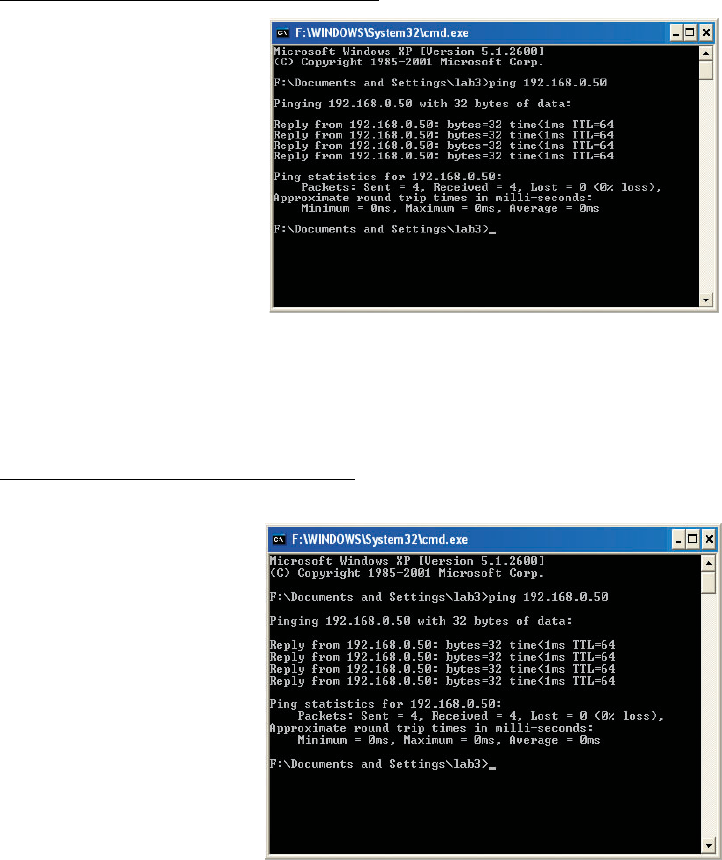Maximize the upper cmd.exe window
This screenshot has width=722, height=860.
pyautogui.click(x=690, y=33)
